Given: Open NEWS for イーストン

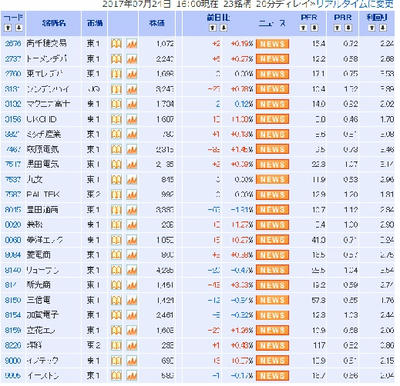Looking at the screenshot, I should coord(272,376).
